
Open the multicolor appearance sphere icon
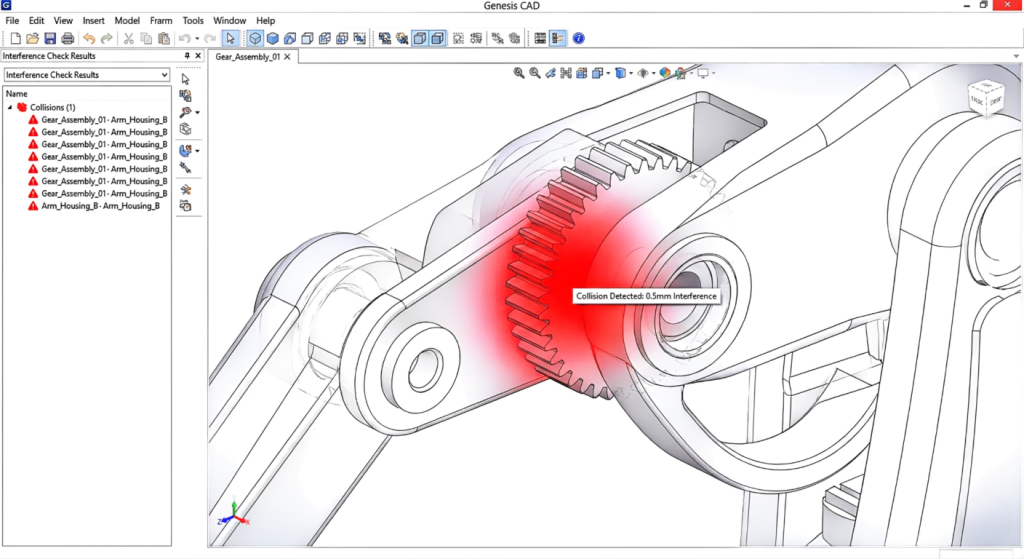pyautogui.click(x=665, y=73)
